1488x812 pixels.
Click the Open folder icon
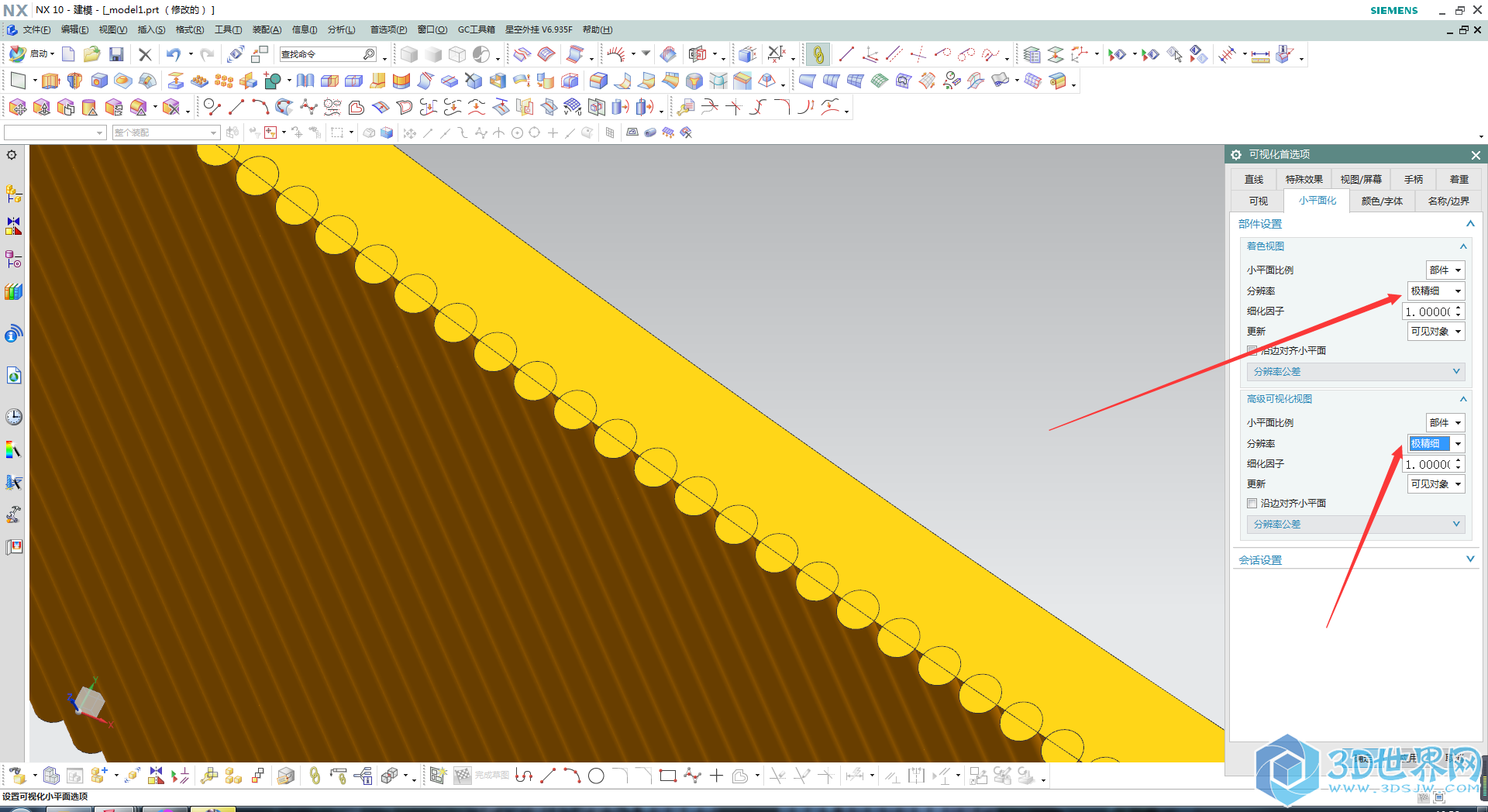[91, 54]
